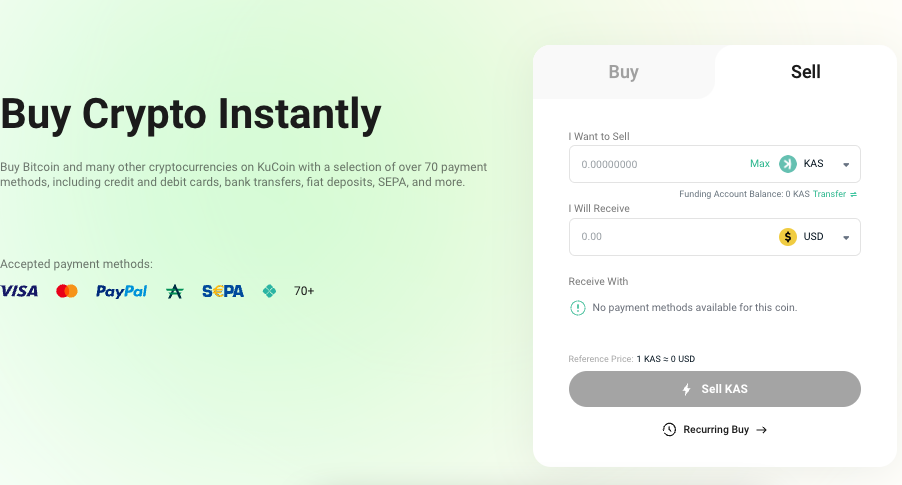Click the KAS coin icon

(788, 164)
